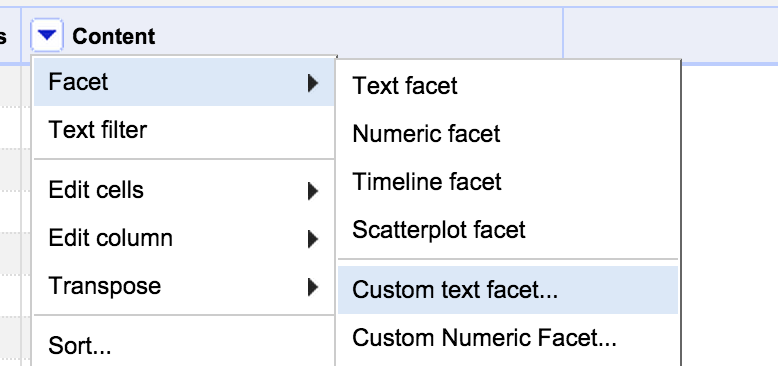Choose Text facet option
This screenshot has width=778, height=366.
pyautogui.click(x=508, y=86)
